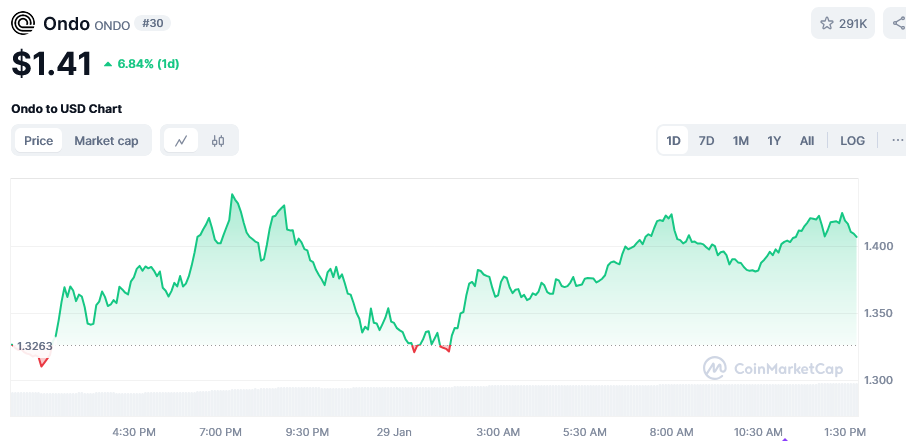906x441 pixels.
Task: Click the 8:00 AM x-axis label
Action: point(671,432)
